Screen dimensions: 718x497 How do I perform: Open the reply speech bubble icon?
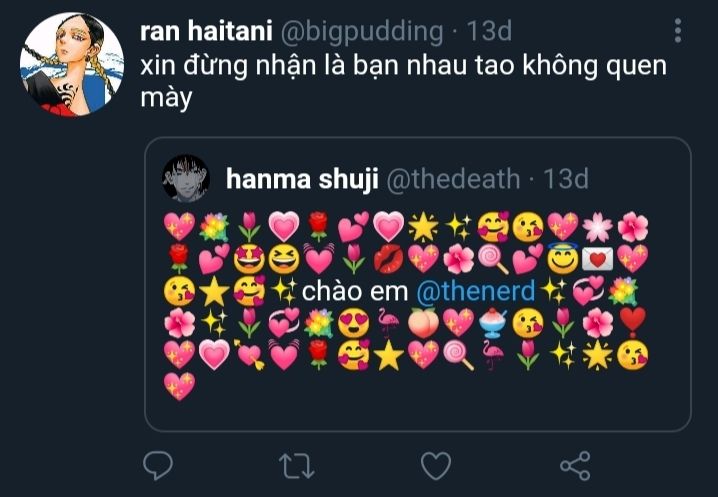(x=158, y=465)
